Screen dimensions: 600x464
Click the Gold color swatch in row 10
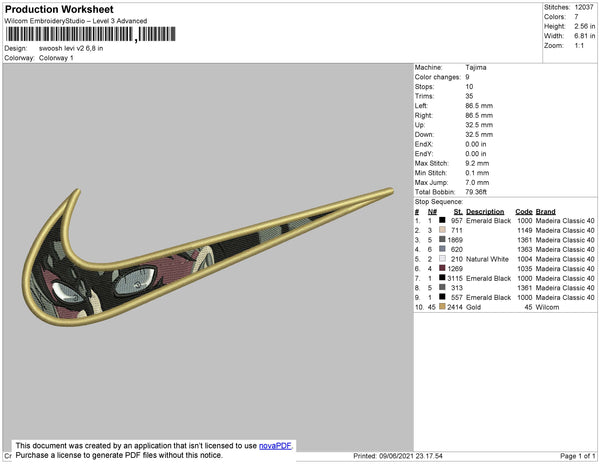click(x=442, y=307)
